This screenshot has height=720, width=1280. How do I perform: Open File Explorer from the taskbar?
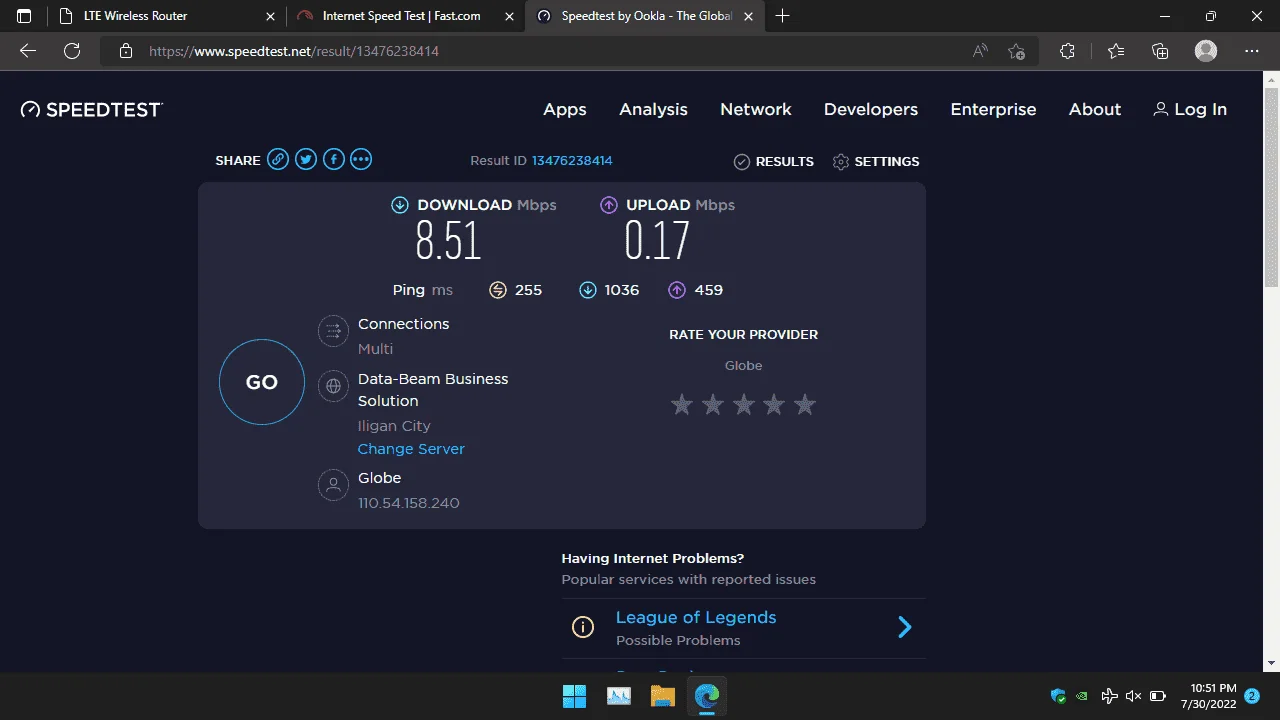pyautogui.click(x=663, y=696)
